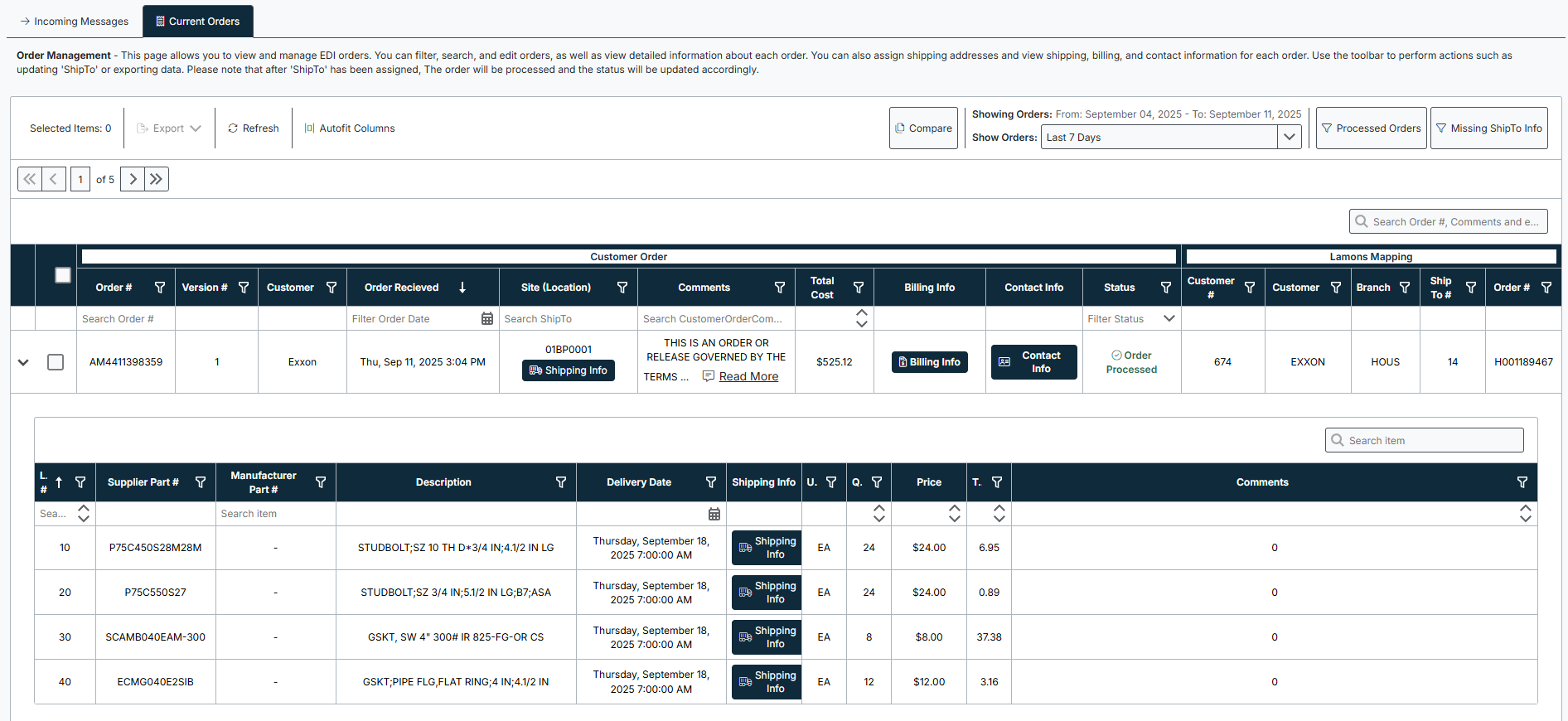This screenshot has width=1568, height=721.
Task: Open calendar icon in Delivery Date filter
Action: 714,514
